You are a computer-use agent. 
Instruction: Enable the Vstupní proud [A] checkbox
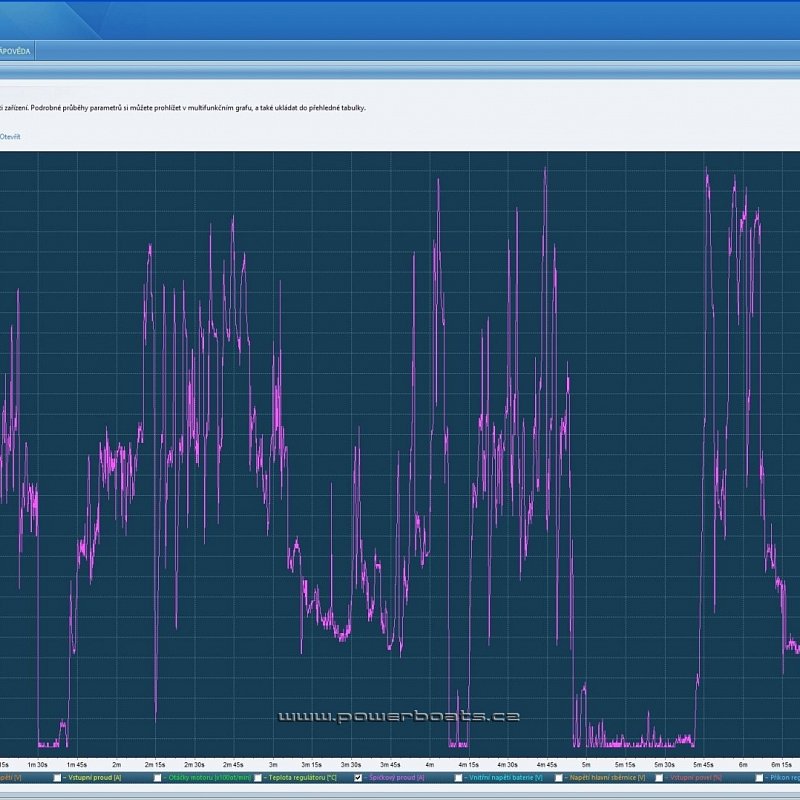coord(59,777)
